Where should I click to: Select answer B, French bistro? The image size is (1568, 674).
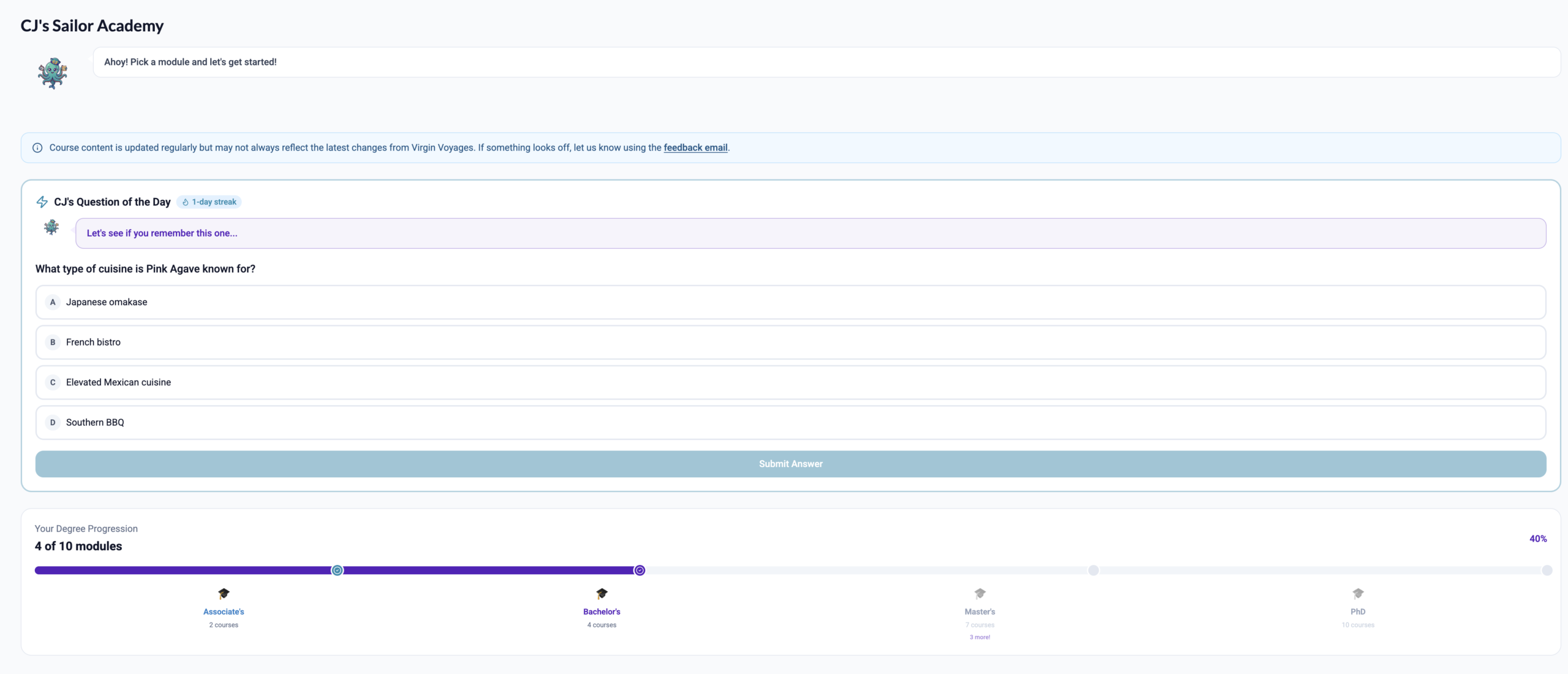791,343
